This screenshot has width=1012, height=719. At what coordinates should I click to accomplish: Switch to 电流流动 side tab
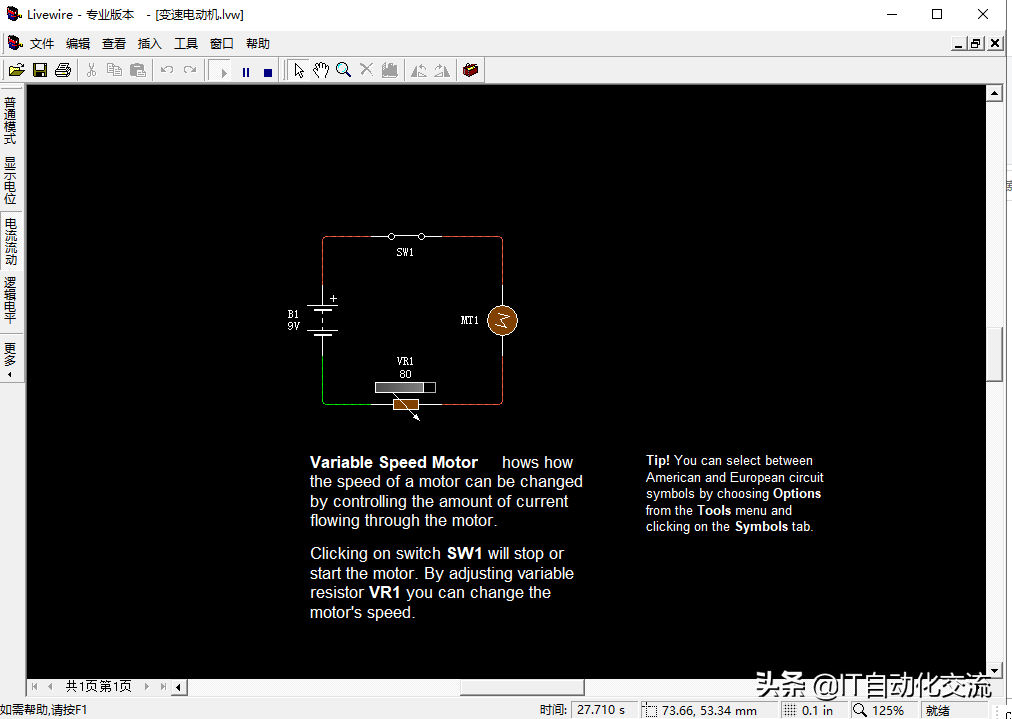point(10,240)
